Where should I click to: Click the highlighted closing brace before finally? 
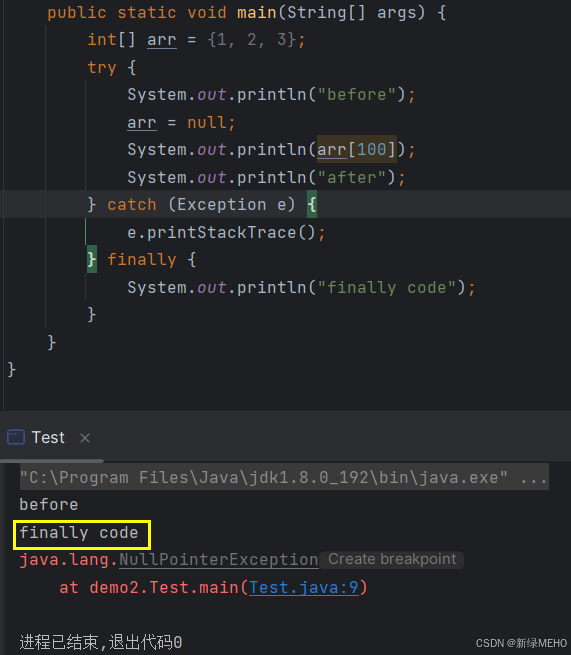click(x=92, y=259)
